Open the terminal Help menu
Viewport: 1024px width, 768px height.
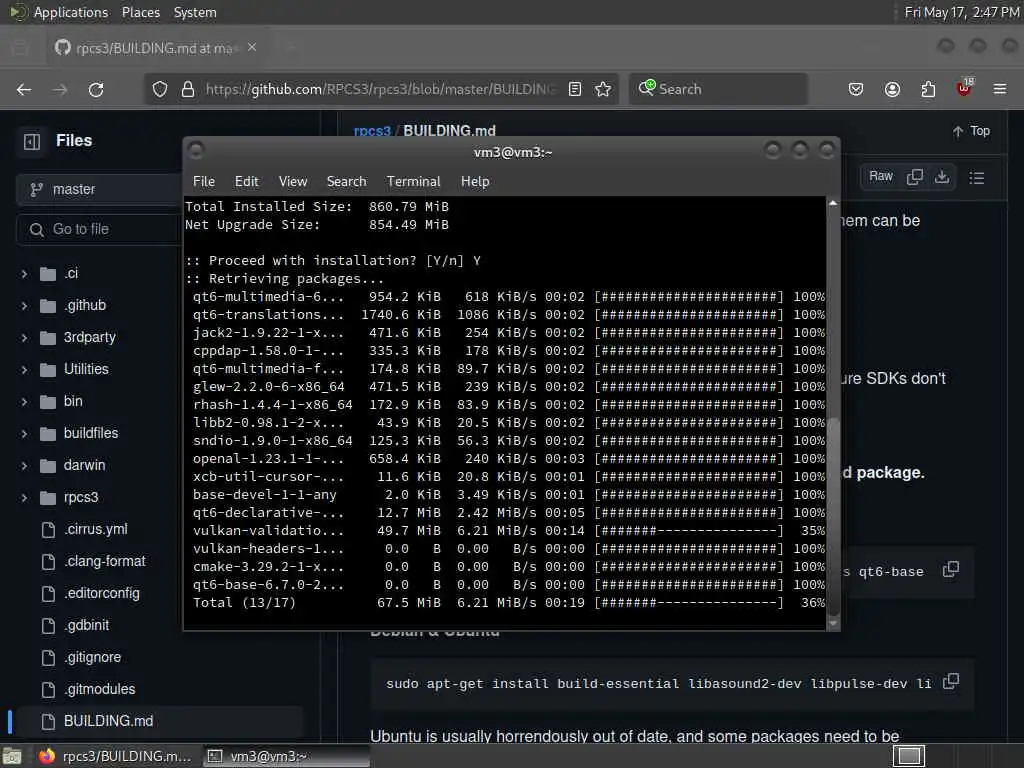[475, 182]
